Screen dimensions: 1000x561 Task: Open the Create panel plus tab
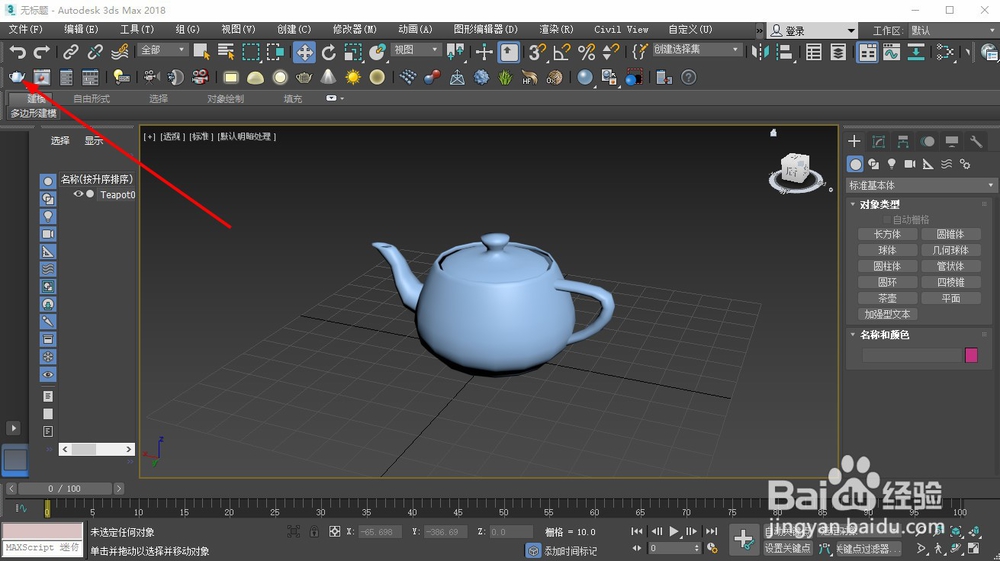point(855,141)
